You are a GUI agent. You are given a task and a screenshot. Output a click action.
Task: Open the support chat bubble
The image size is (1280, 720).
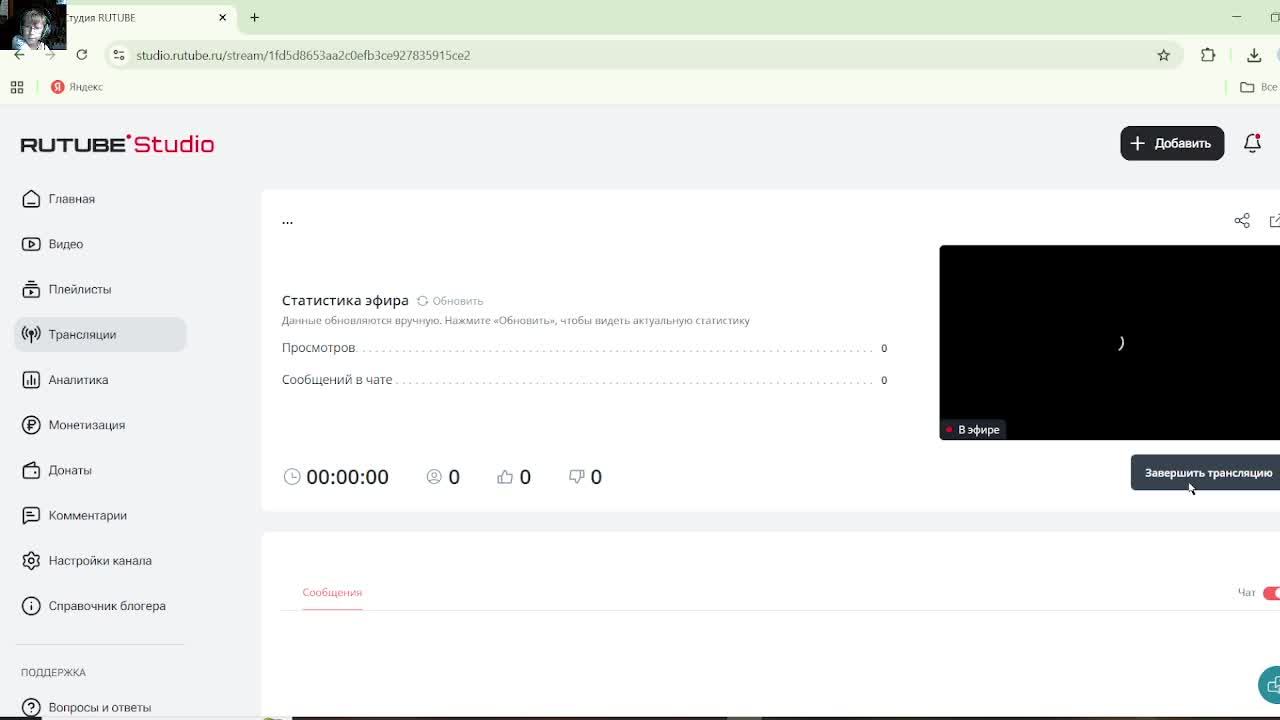(x=1270, y=685)
